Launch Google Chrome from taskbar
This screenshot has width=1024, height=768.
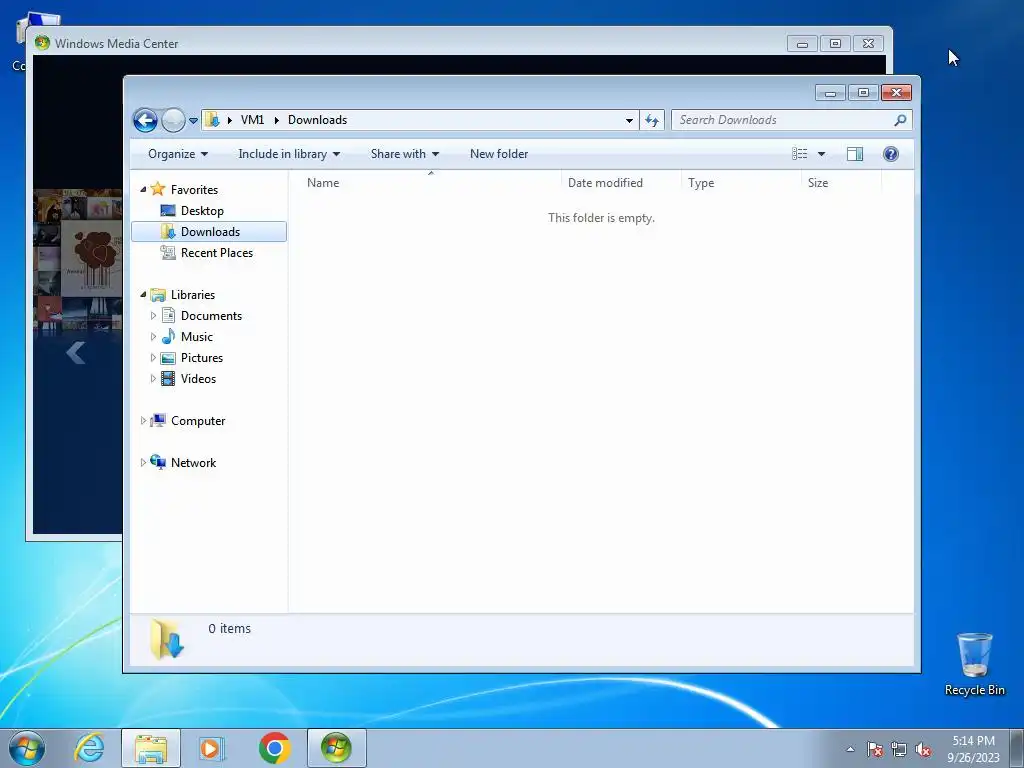[274, 748]
